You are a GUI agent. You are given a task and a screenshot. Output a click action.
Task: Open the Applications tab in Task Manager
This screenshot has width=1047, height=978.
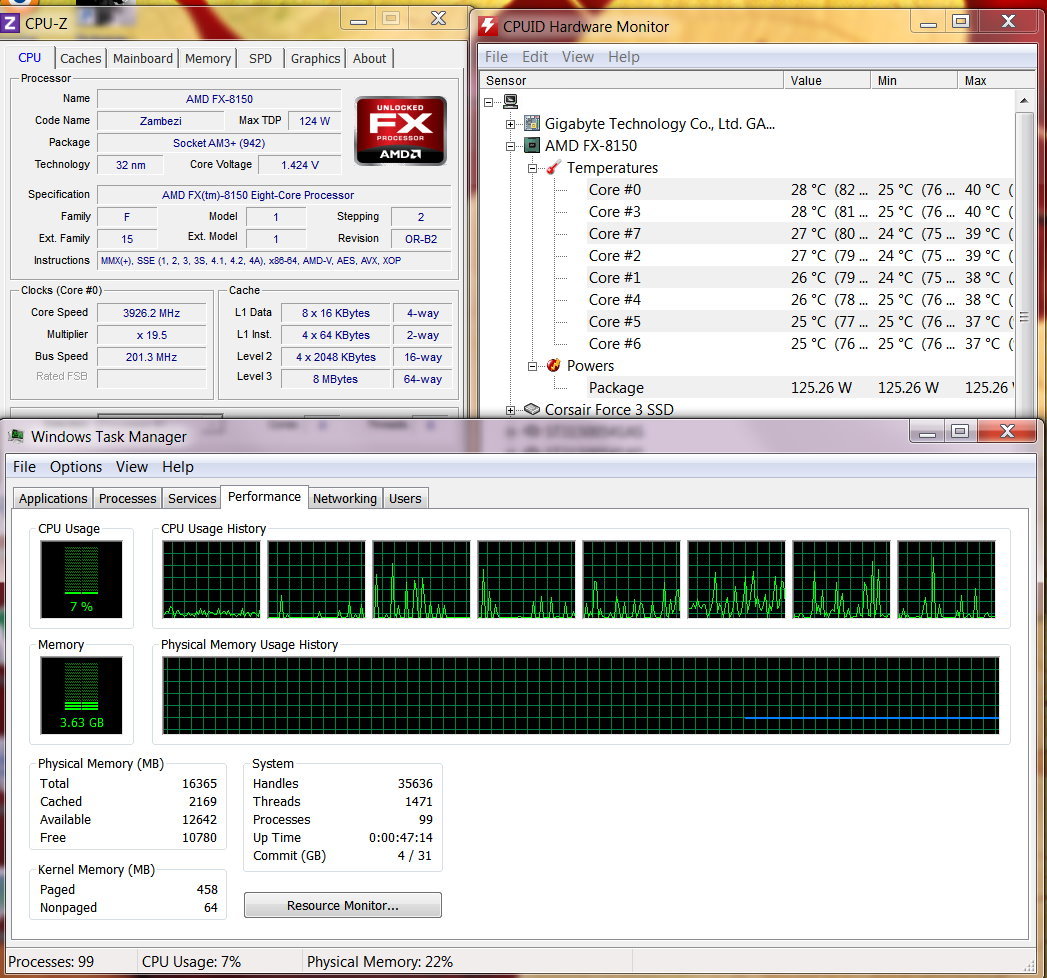53,499
